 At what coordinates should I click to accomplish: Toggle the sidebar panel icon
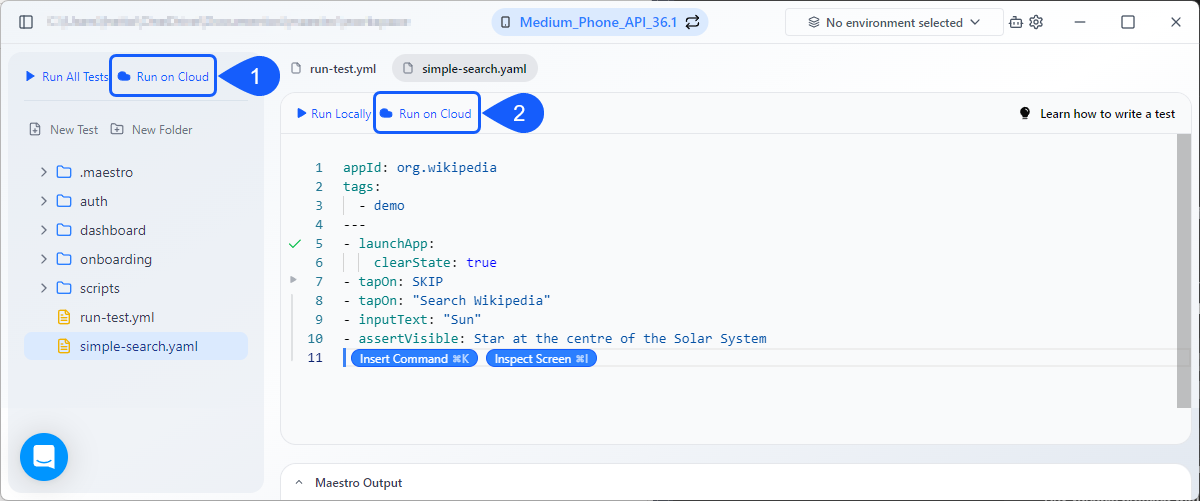tap(26, 22)
